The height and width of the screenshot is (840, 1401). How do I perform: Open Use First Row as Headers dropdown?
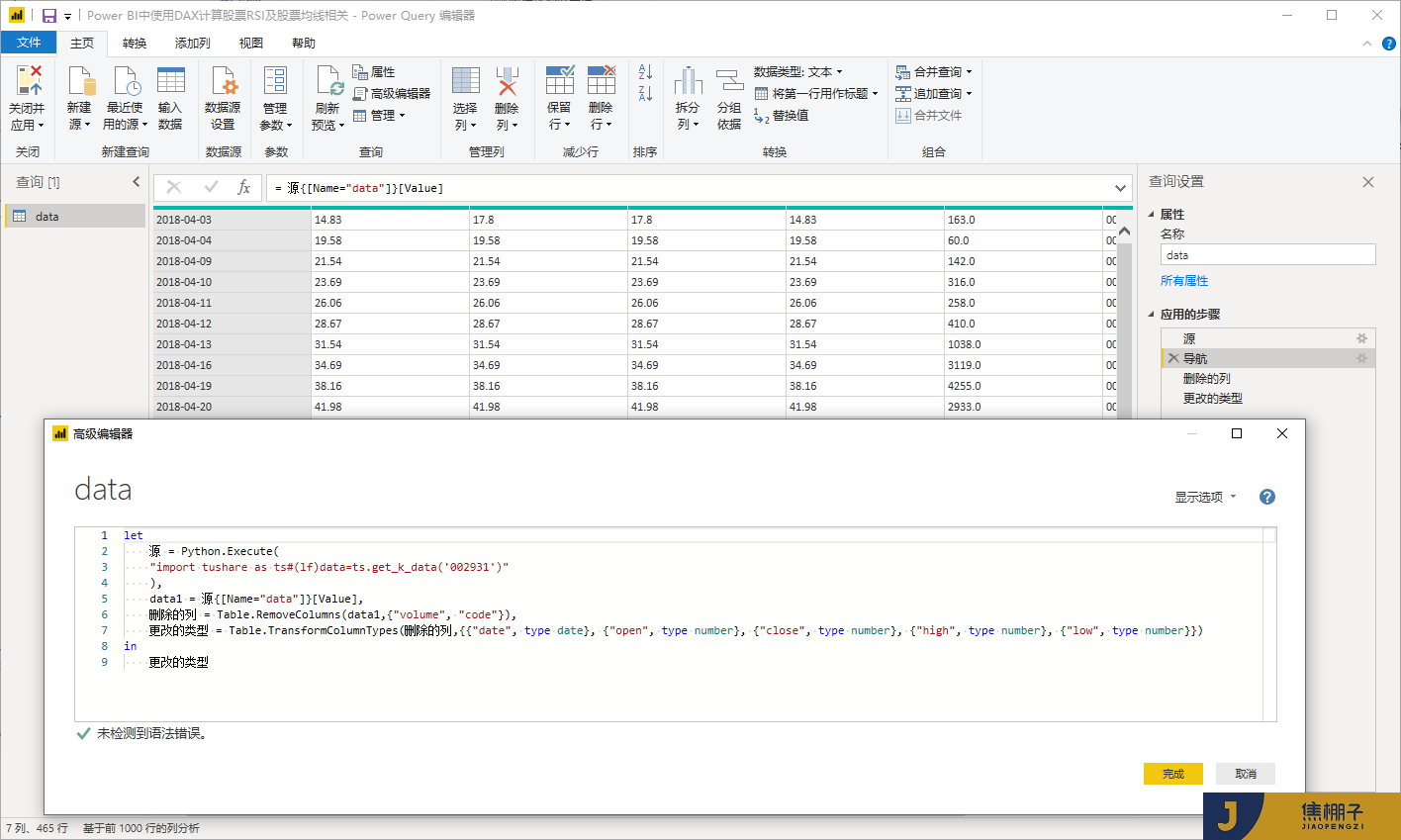click(816, 94)
